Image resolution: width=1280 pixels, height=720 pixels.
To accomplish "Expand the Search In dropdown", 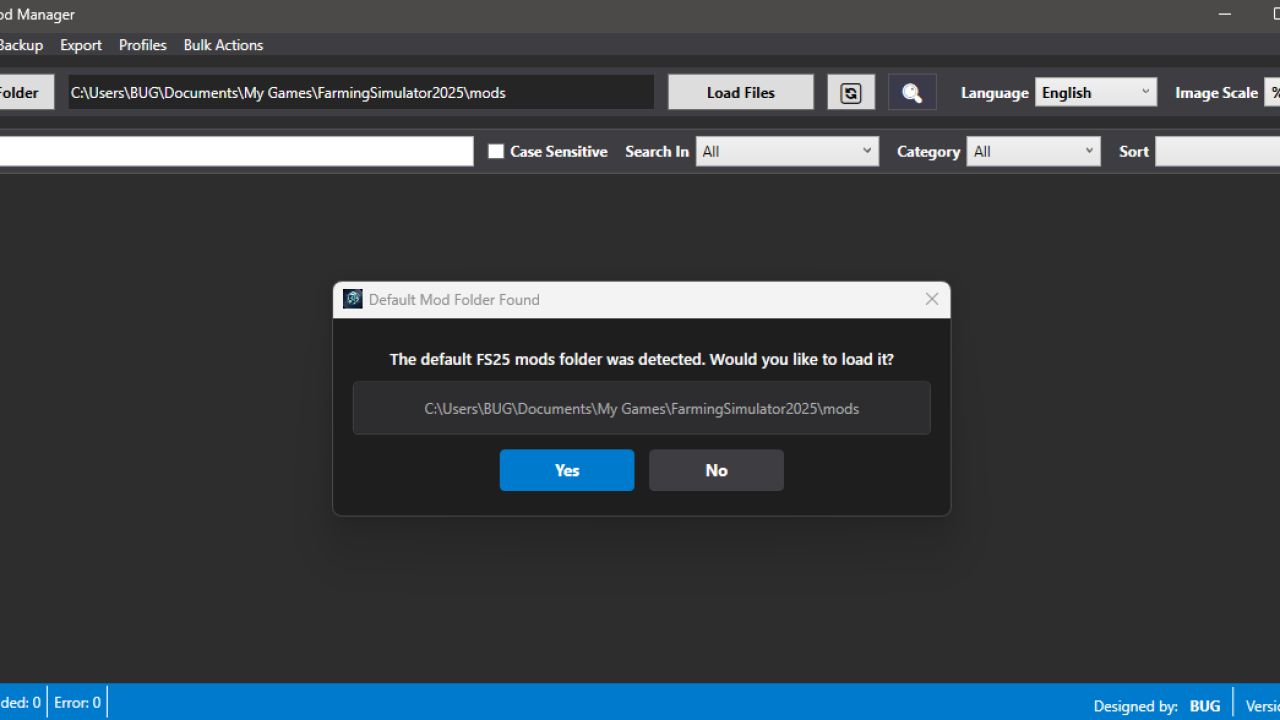I will (787, 151).
